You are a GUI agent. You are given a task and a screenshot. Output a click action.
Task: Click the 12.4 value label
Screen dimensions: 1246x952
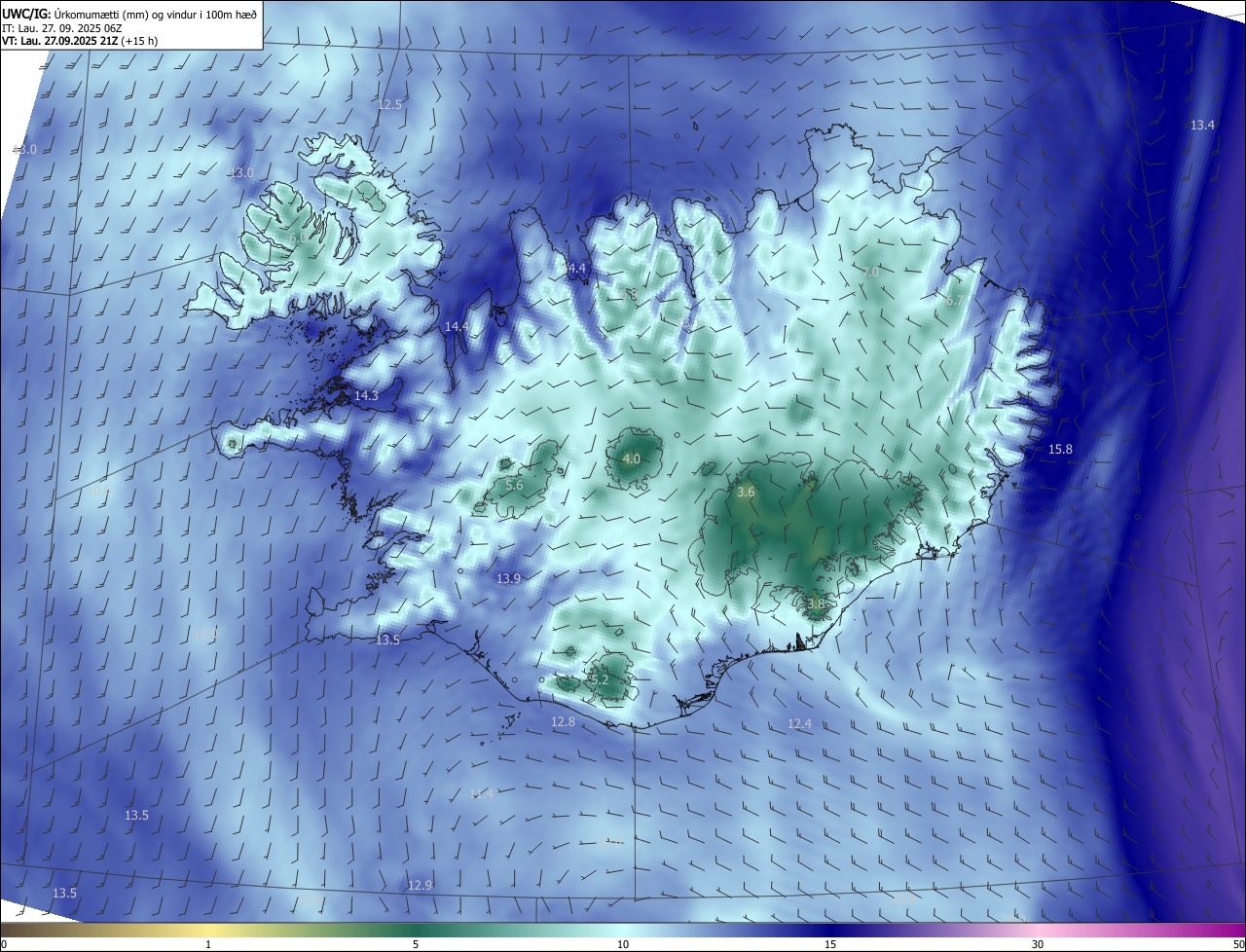pos(799,723)
